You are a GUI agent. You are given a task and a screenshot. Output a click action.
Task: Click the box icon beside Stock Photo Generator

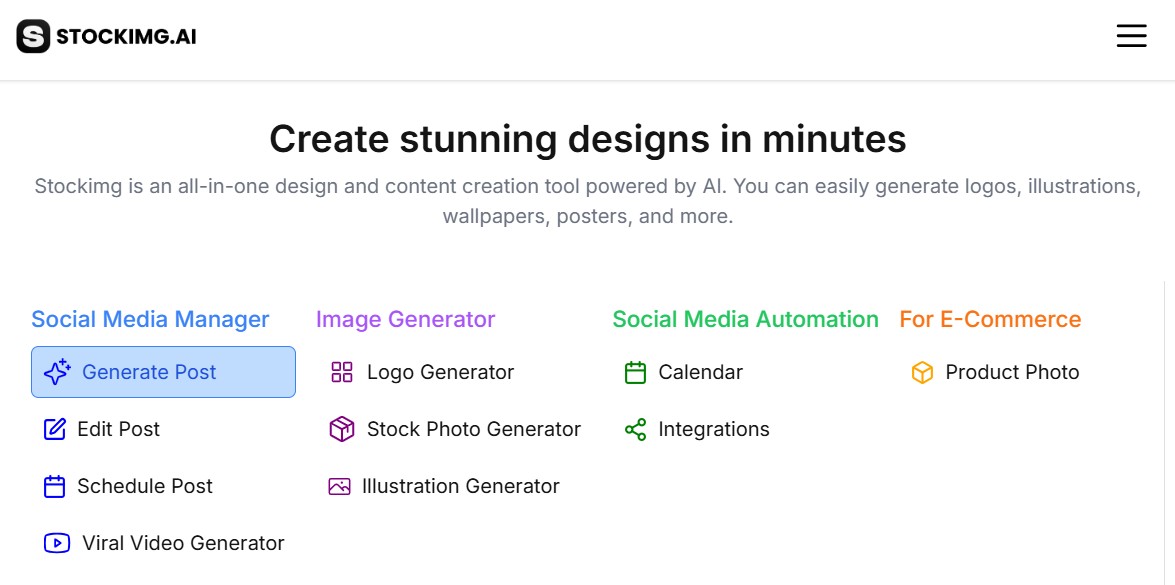tap(342, 429)
